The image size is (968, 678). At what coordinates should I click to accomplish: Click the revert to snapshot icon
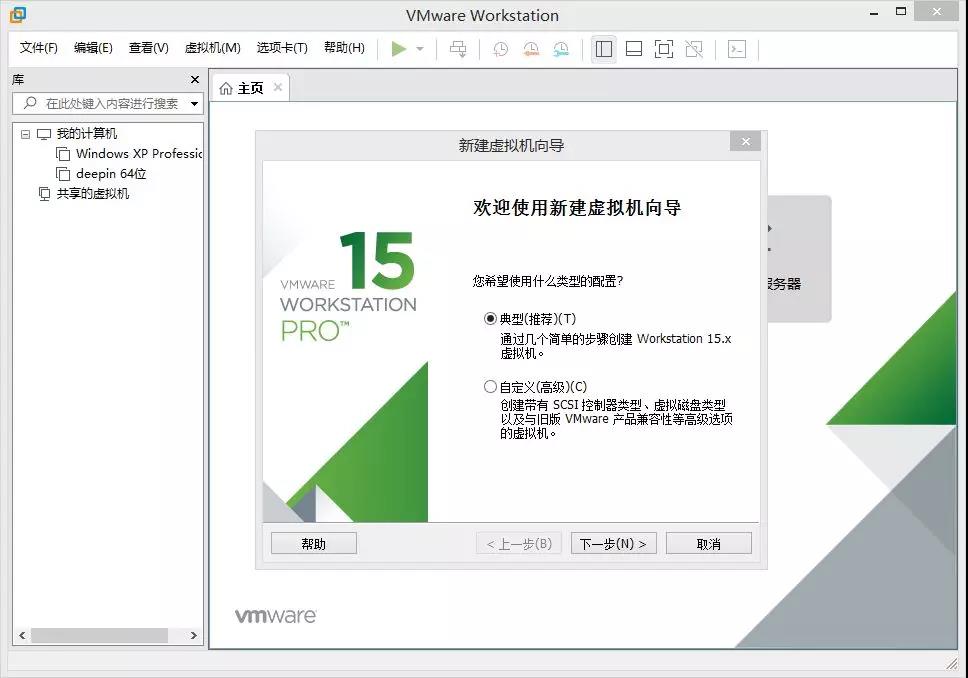(530, 49)
